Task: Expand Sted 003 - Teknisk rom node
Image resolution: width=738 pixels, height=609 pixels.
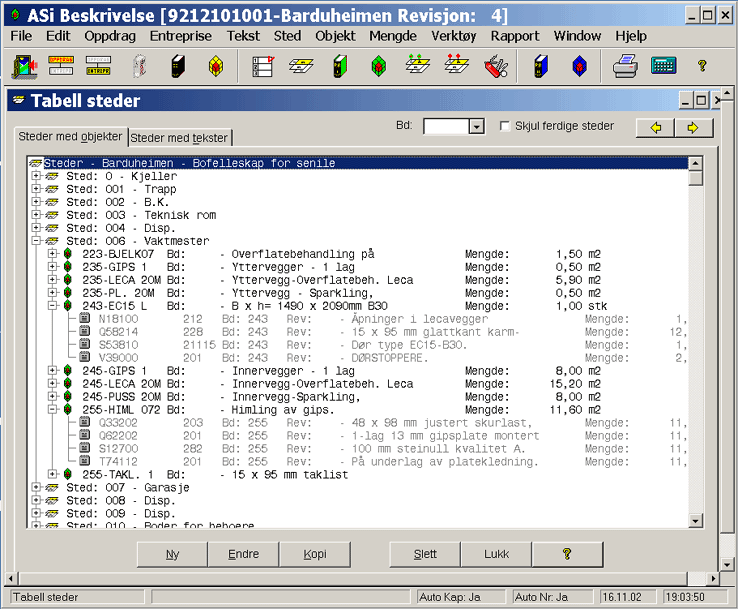Action: [x=36, y=215]
